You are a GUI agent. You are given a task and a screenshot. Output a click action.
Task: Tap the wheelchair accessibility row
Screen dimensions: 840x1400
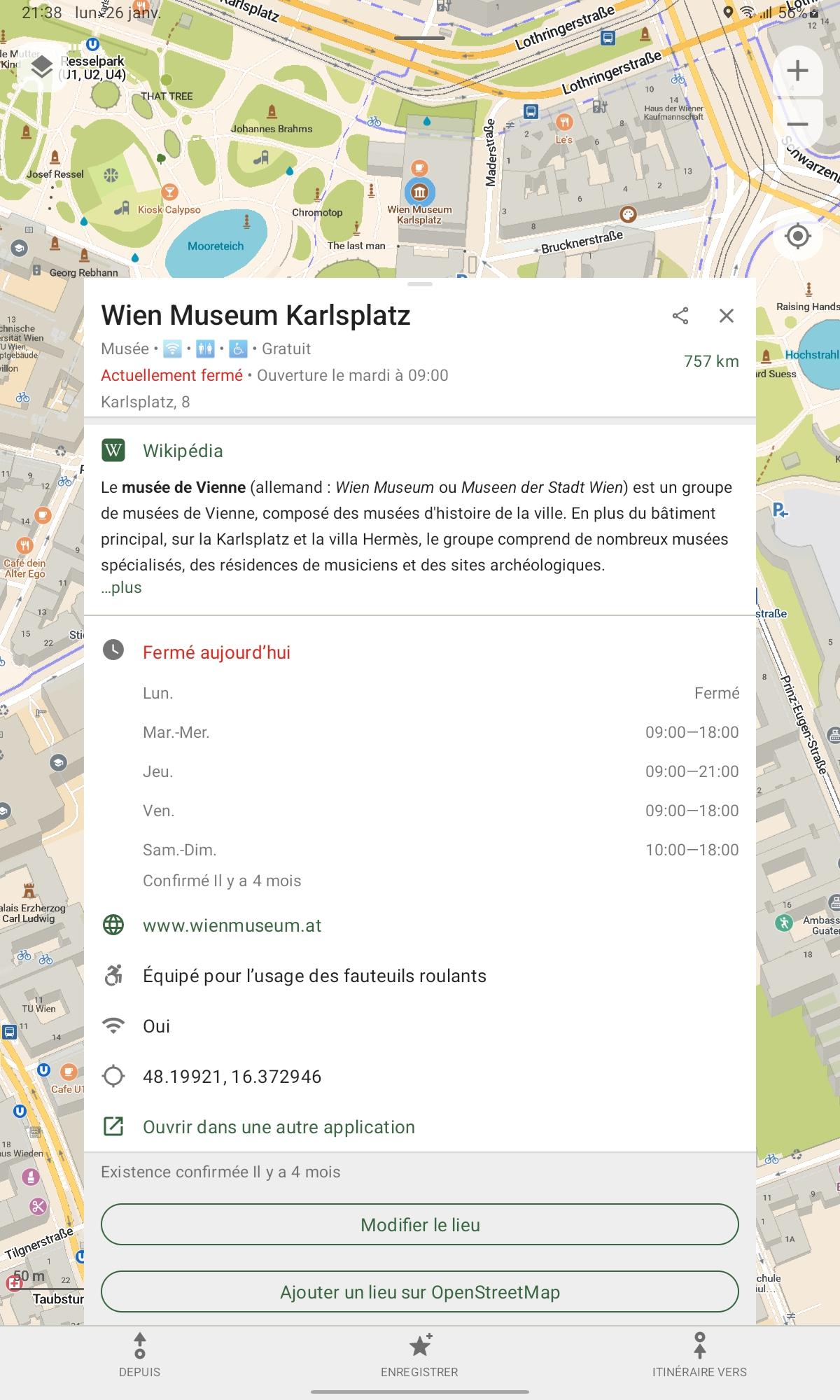pos(420,976)
